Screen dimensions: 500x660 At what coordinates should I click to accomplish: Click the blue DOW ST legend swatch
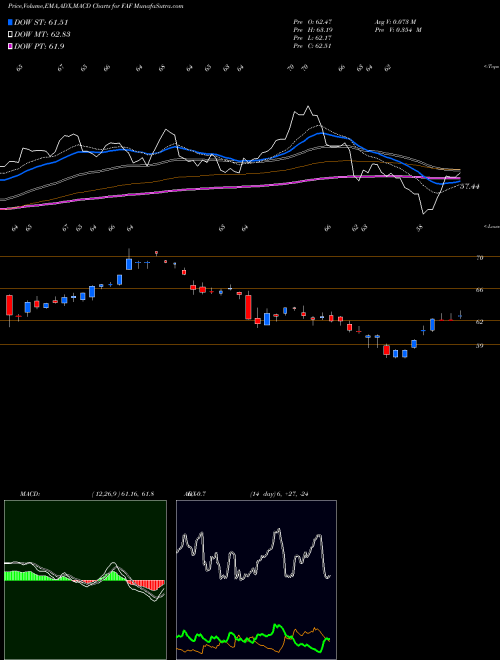pos(10,22)
